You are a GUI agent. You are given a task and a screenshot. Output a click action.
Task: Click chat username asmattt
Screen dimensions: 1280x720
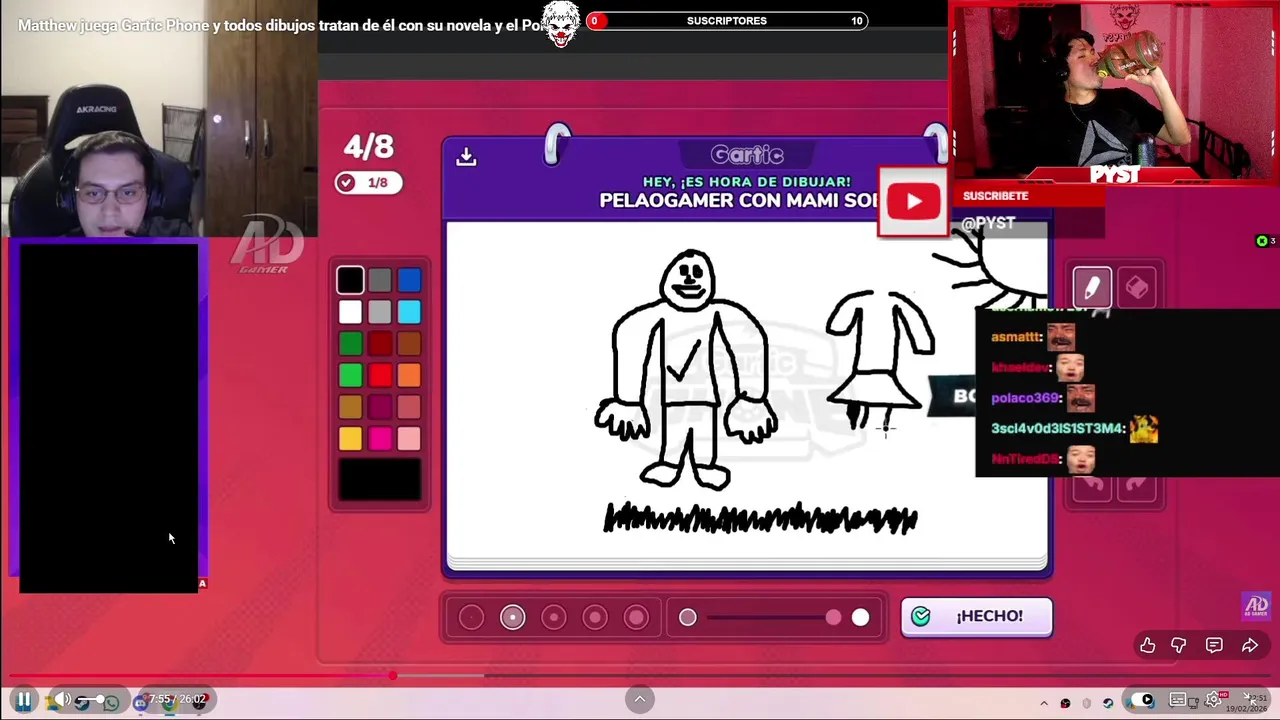1017,337
